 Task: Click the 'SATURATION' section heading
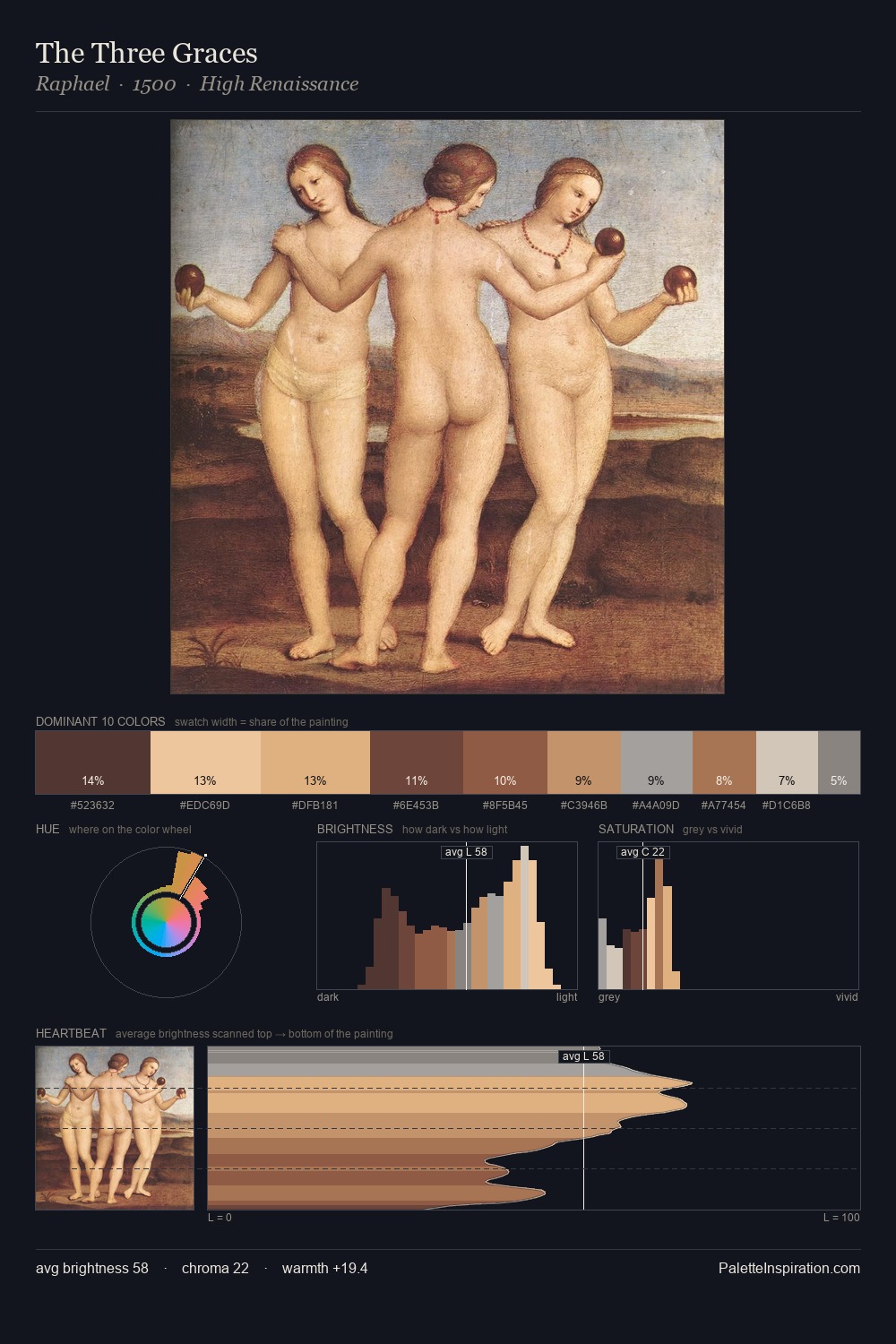(x=636, y=829)
